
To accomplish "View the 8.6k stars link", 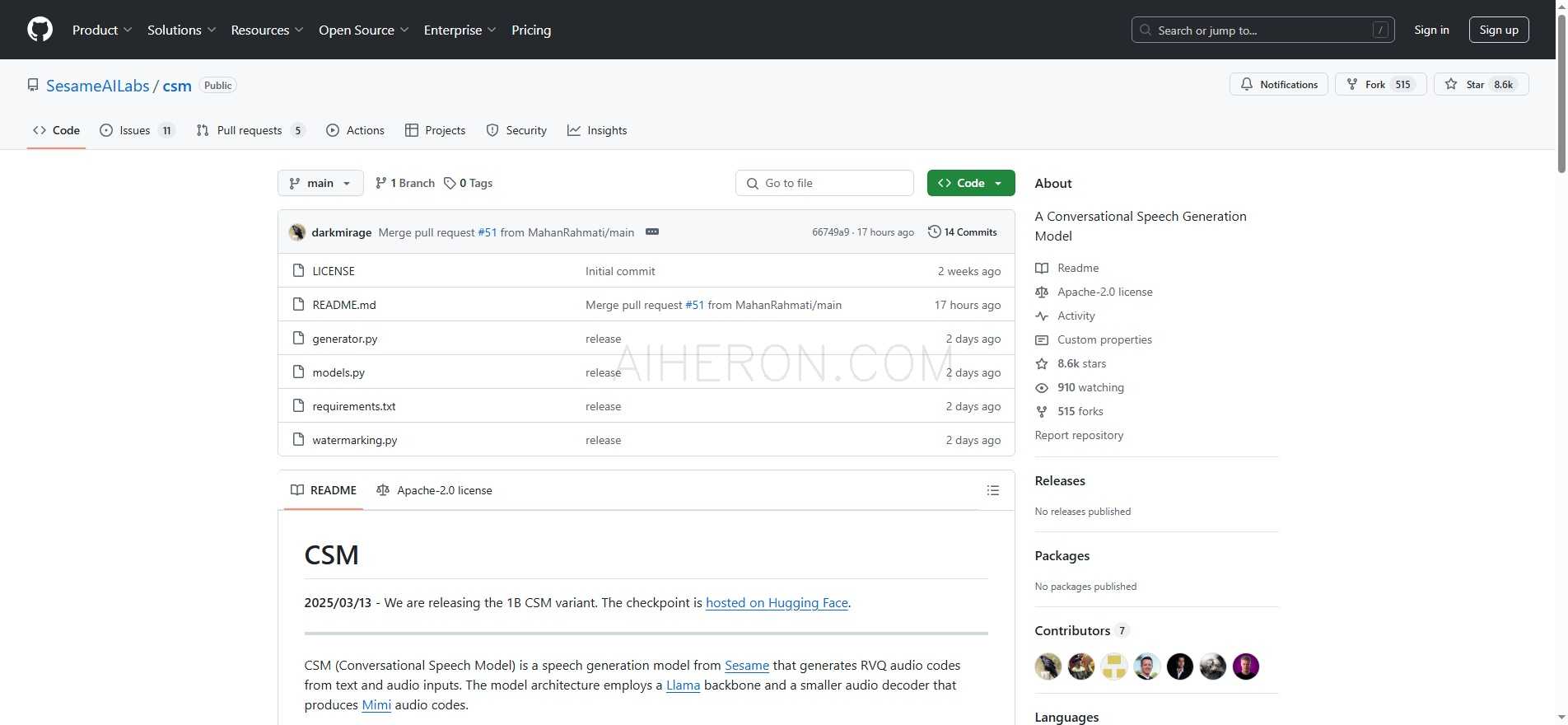I will [x=1081, y=363].
